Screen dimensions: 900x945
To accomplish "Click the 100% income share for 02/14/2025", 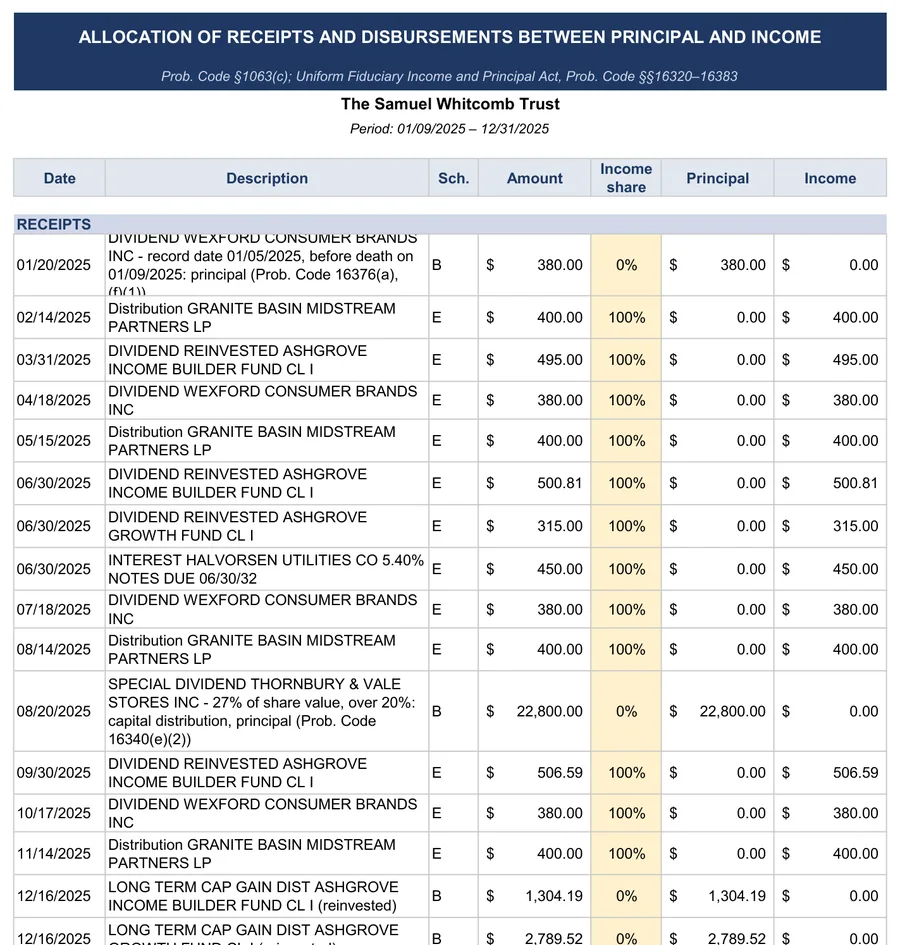I will (x=626, y=318).
